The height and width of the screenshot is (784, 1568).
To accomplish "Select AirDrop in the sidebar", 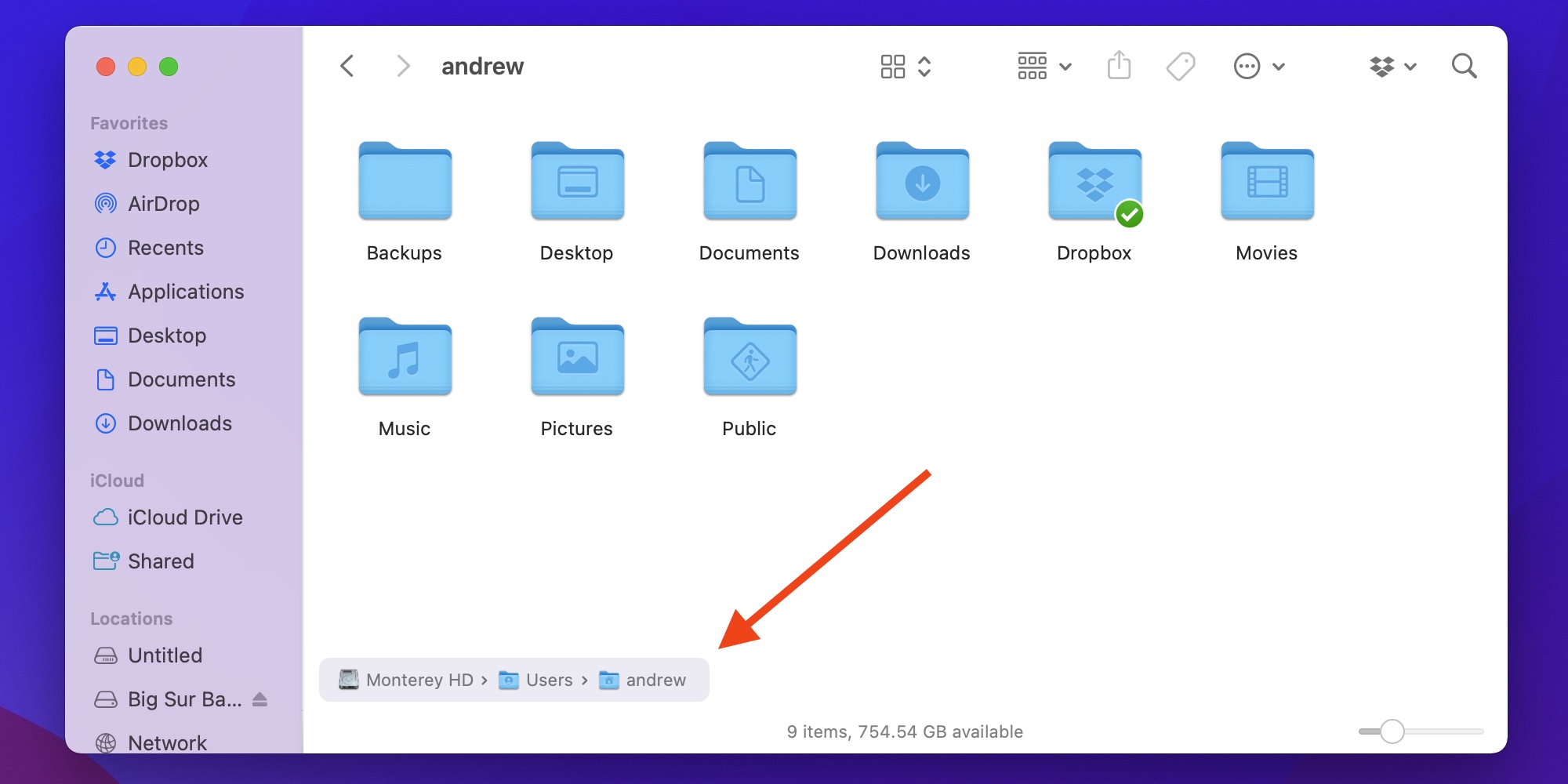I will (163, 204).
